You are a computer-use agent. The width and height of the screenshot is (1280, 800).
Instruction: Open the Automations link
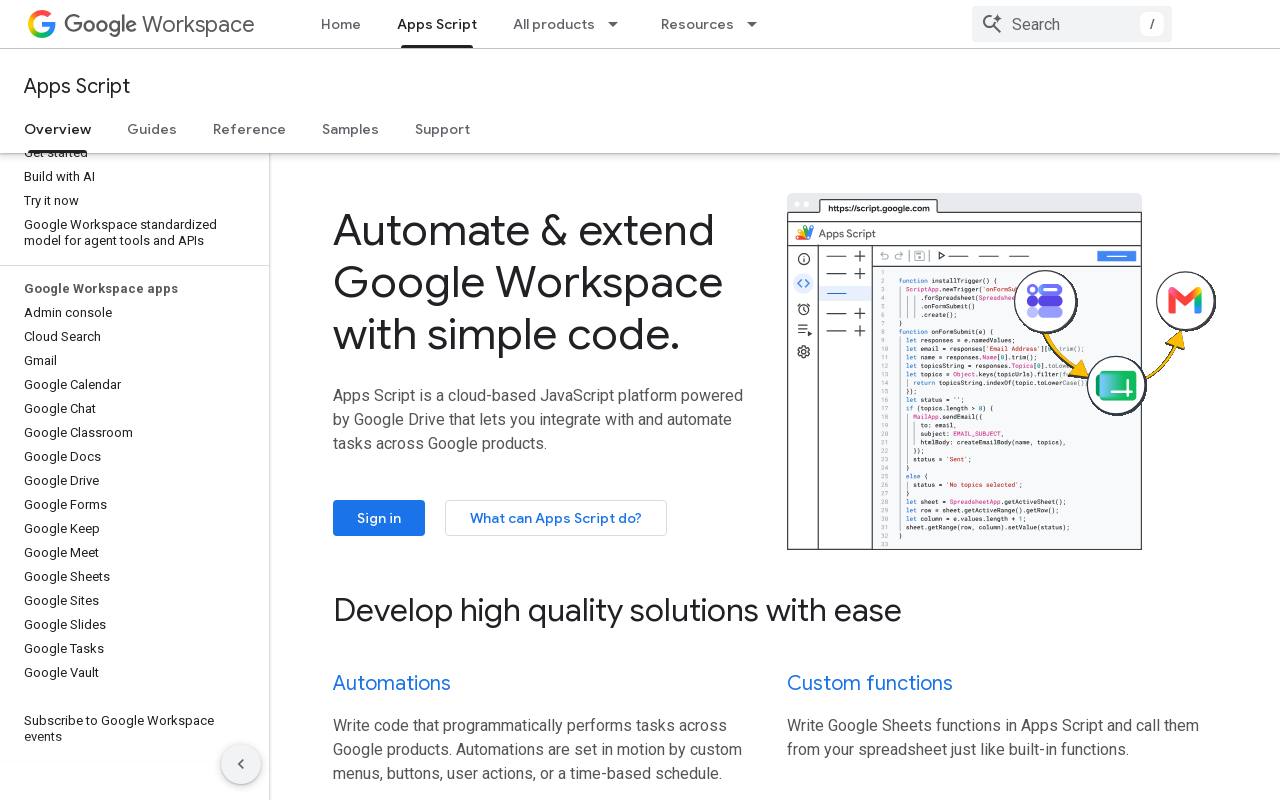coord(392,683)
